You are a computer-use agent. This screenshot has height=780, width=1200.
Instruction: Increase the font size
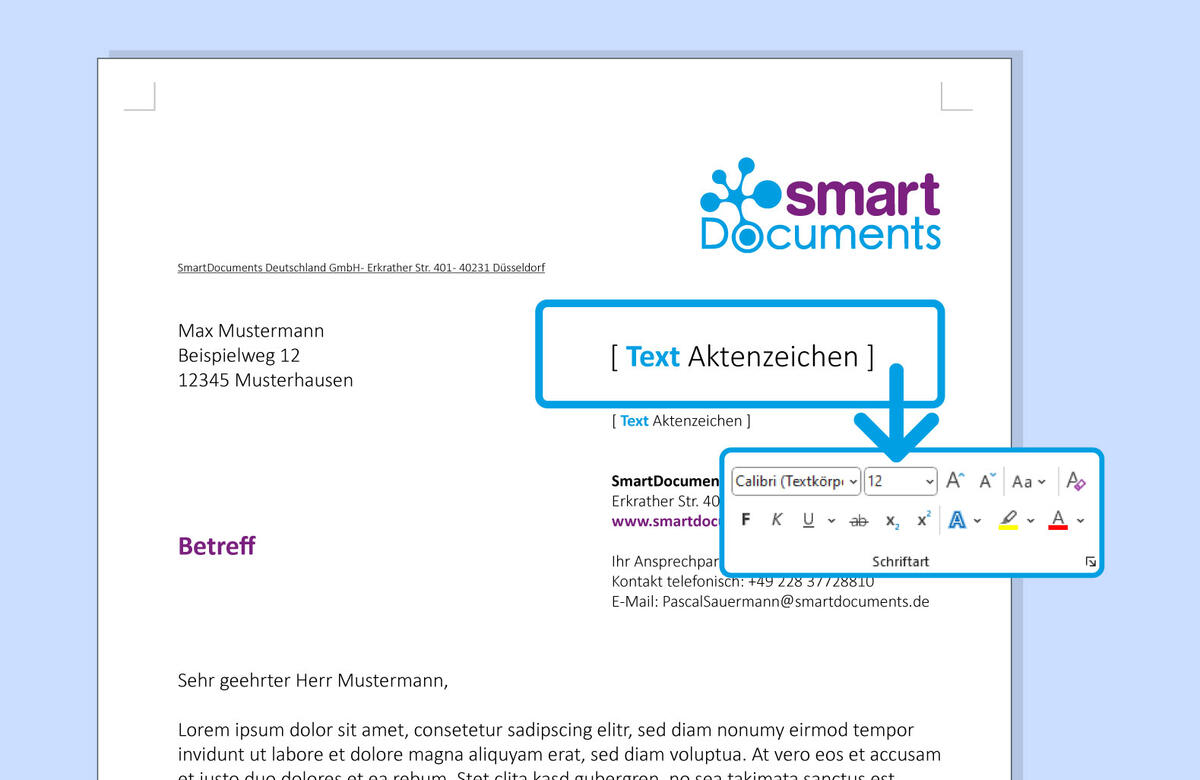pyautogui.click(x=955, y=481)
